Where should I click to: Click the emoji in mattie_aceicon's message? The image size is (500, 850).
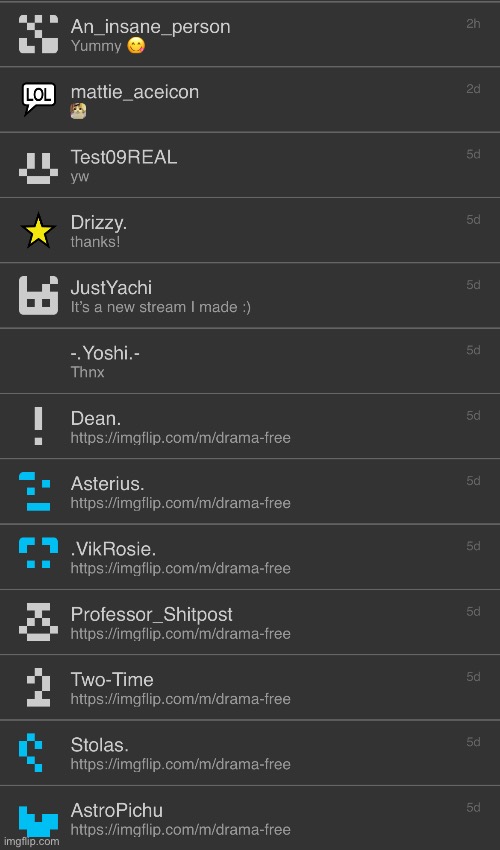tap(78, 111)
